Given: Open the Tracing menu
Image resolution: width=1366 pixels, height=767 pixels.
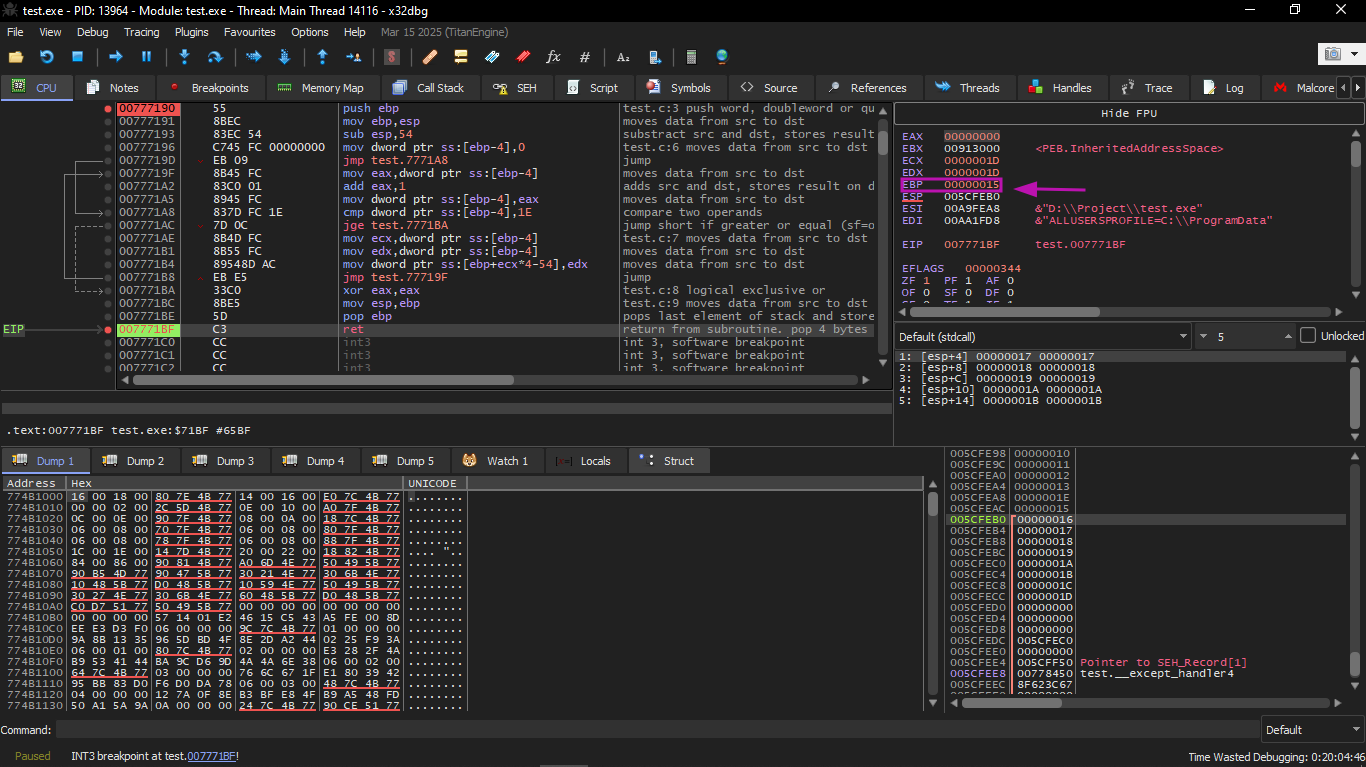Looking at the screenshot, I should point(141,32).
